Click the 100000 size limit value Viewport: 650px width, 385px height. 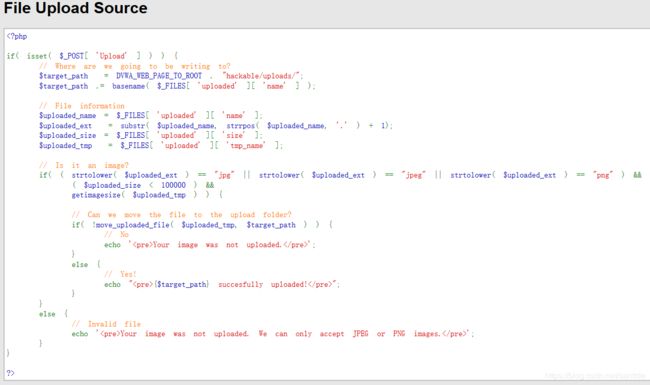pos(173,185)
